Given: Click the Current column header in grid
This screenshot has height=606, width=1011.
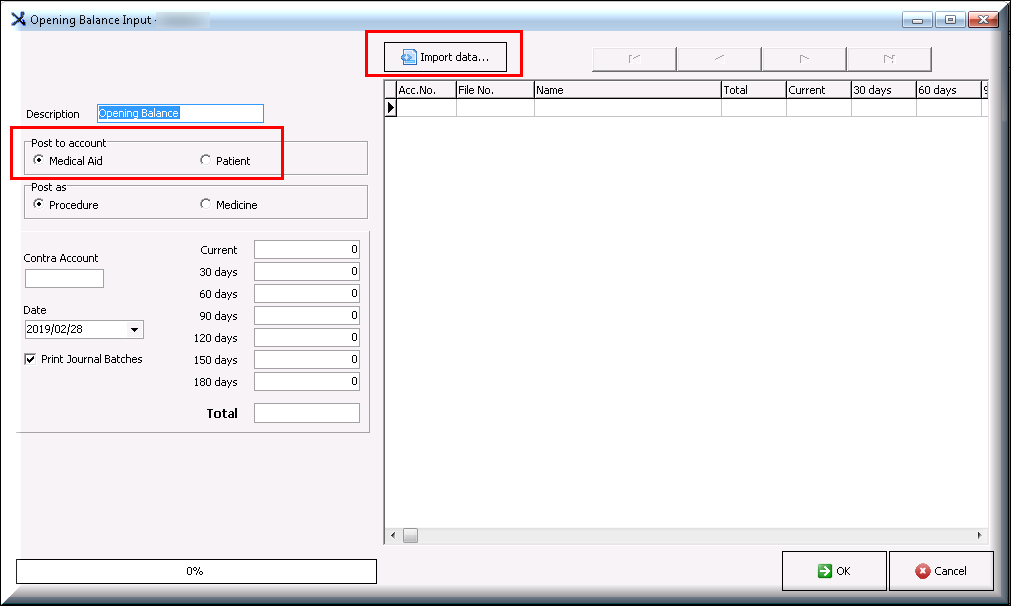Looking at the screenshot, I should (819, 90).
